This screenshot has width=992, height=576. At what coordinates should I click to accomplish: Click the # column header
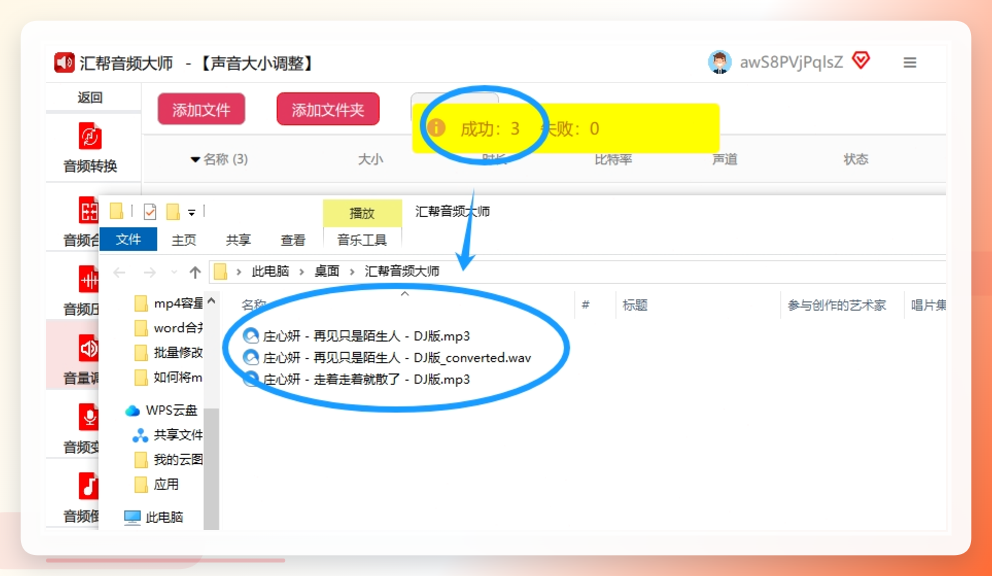click(x=585, y=305)
